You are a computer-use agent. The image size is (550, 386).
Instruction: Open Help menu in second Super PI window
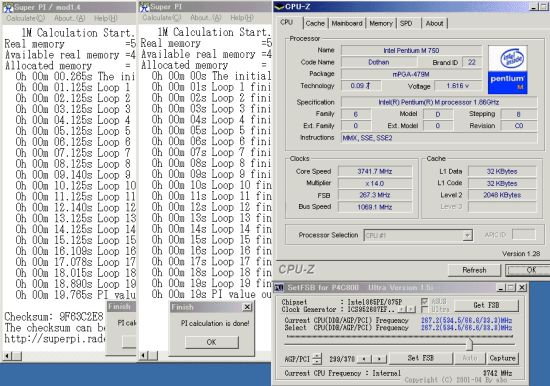click(x=242, y=18)
